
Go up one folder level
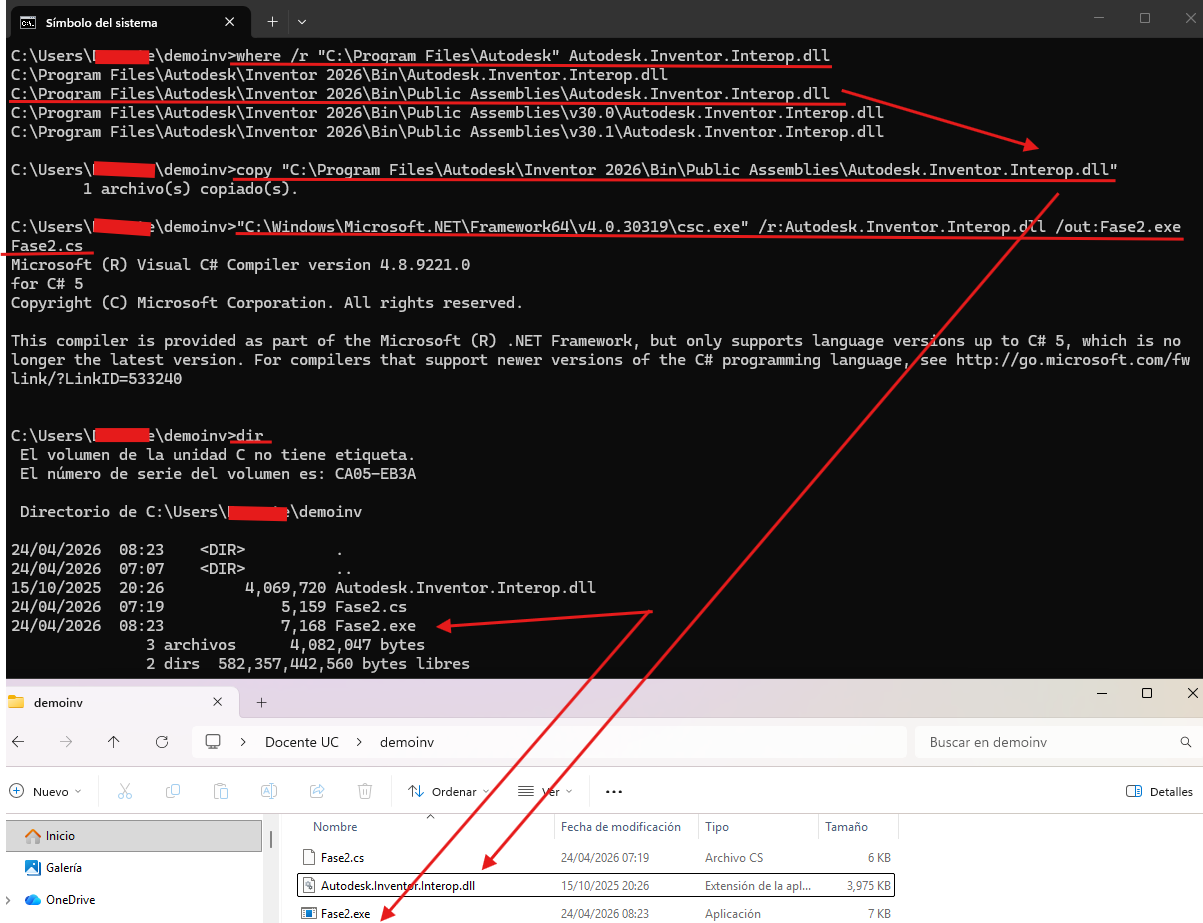click(x=114, y=742)
